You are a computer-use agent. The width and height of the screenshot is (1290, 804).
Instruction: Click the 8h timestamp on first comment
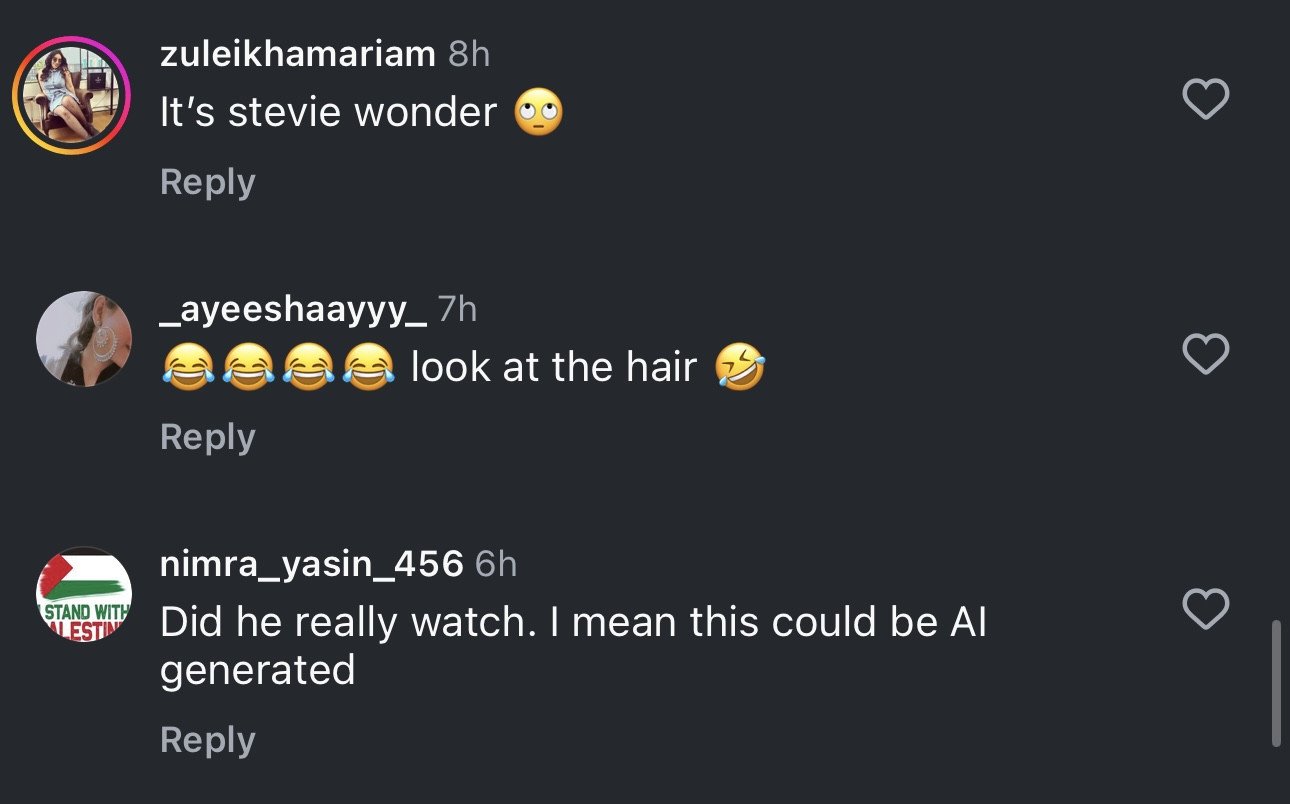[469, 54]
